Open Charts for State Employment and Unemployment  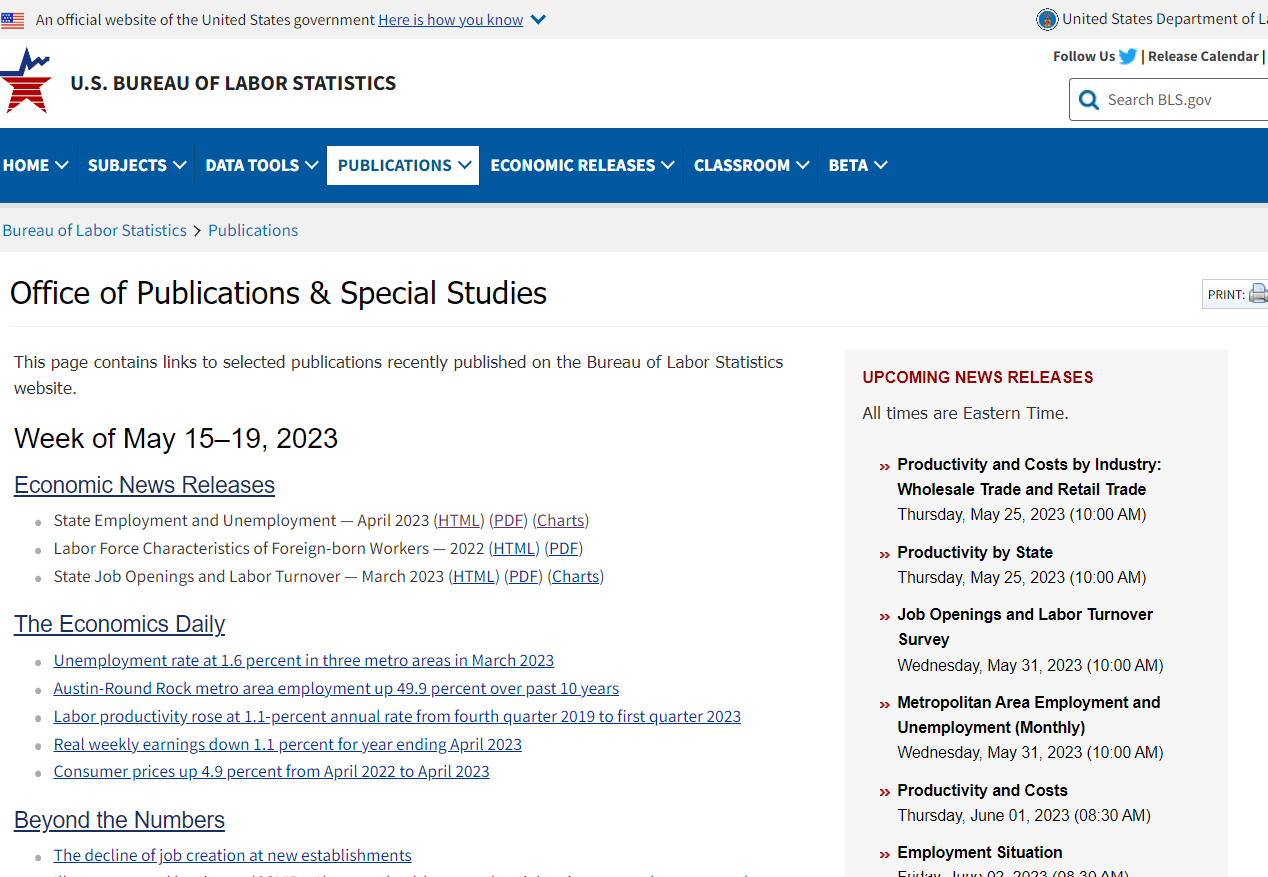tap(561, 520)
